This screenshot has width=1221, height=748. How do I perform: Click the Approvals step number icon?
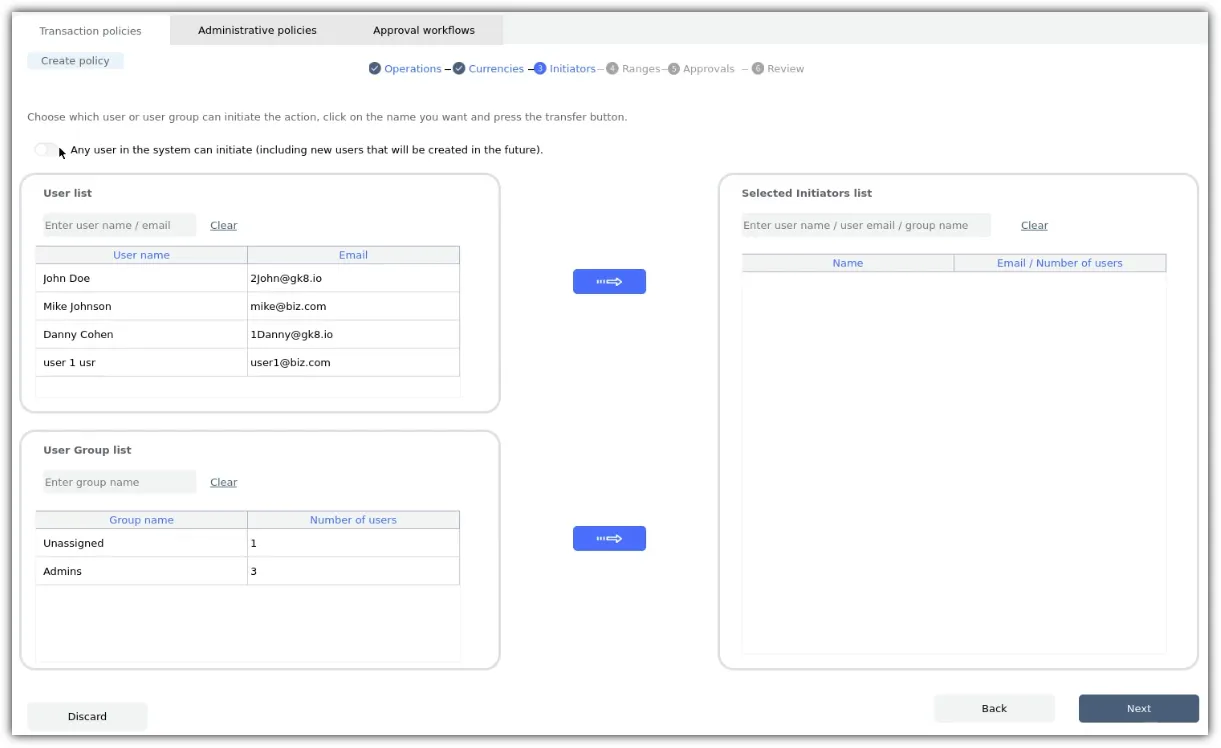(674, 69)
